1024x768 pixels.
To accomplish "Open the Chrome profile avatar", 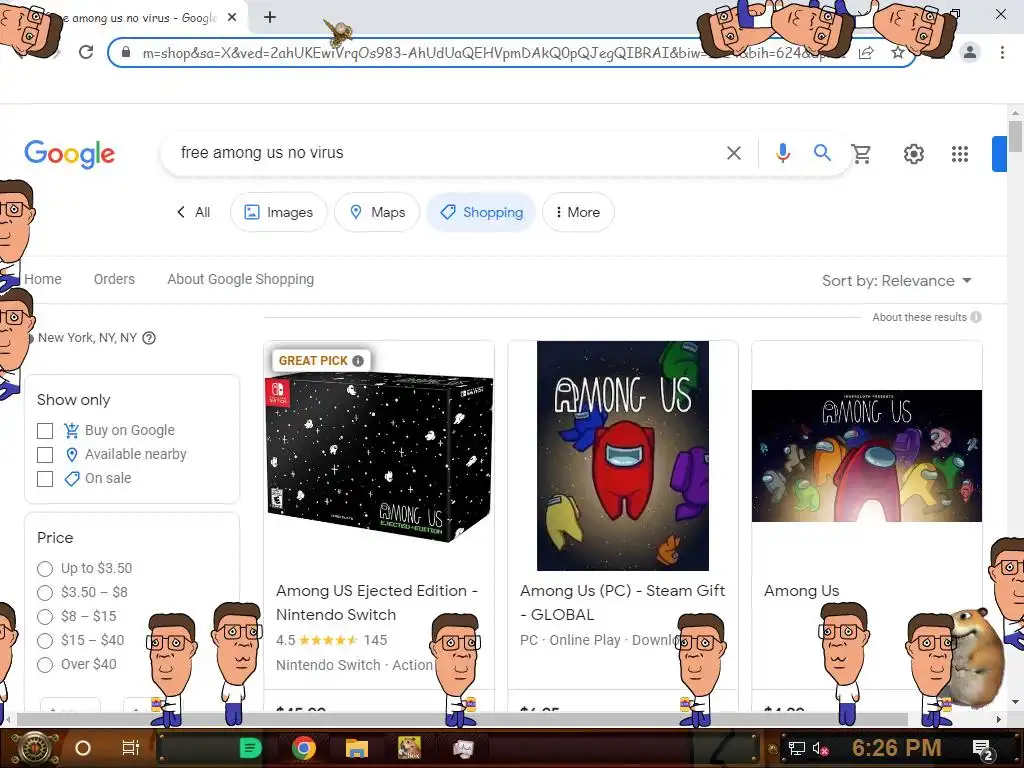I will click(970, 52).
